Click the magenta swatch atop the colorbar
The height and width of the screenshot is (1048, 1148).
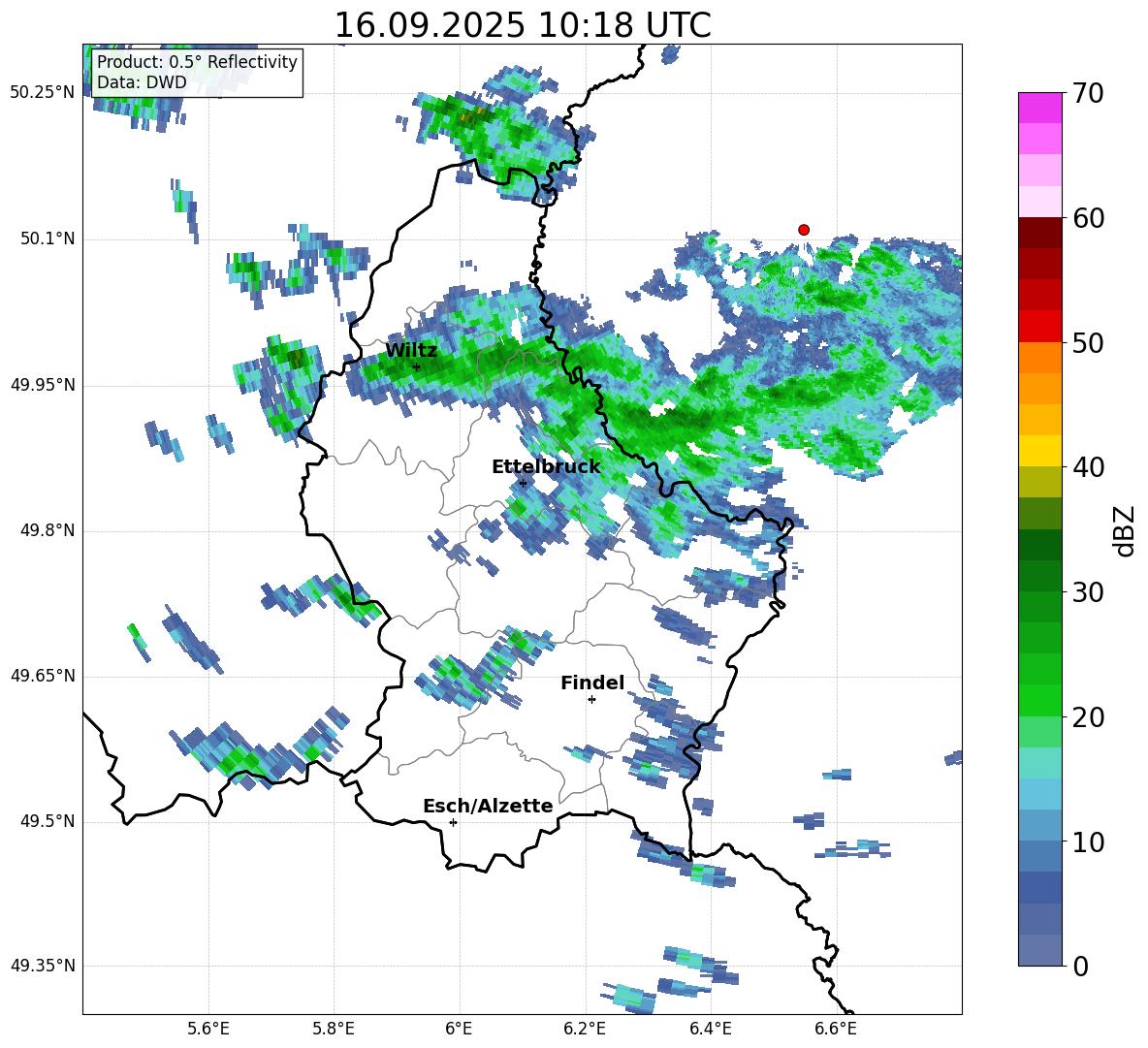[x=1039, y=108]
